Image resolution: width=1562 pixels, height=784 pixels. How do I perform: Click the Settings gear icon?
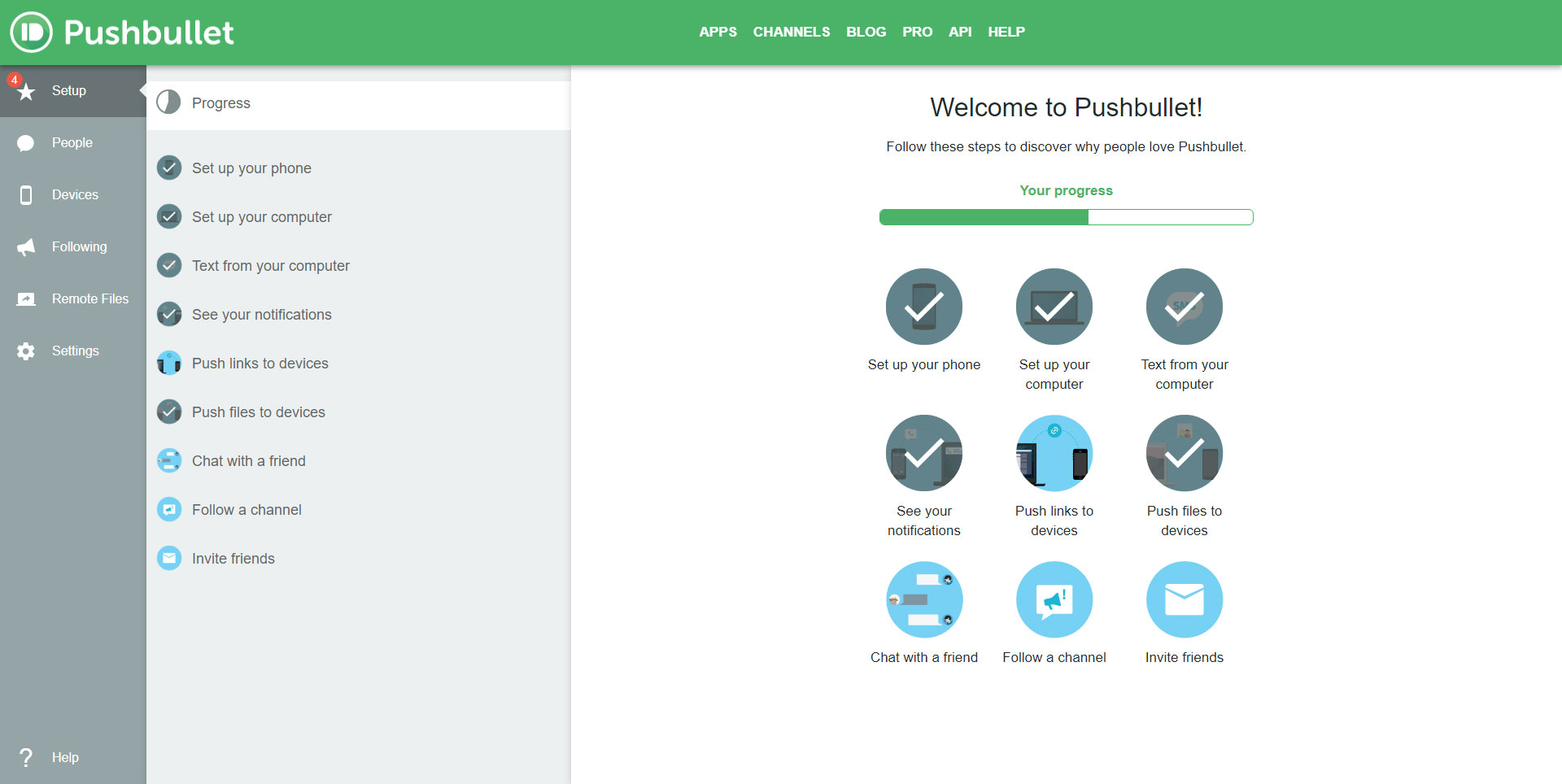click(26, 351)
